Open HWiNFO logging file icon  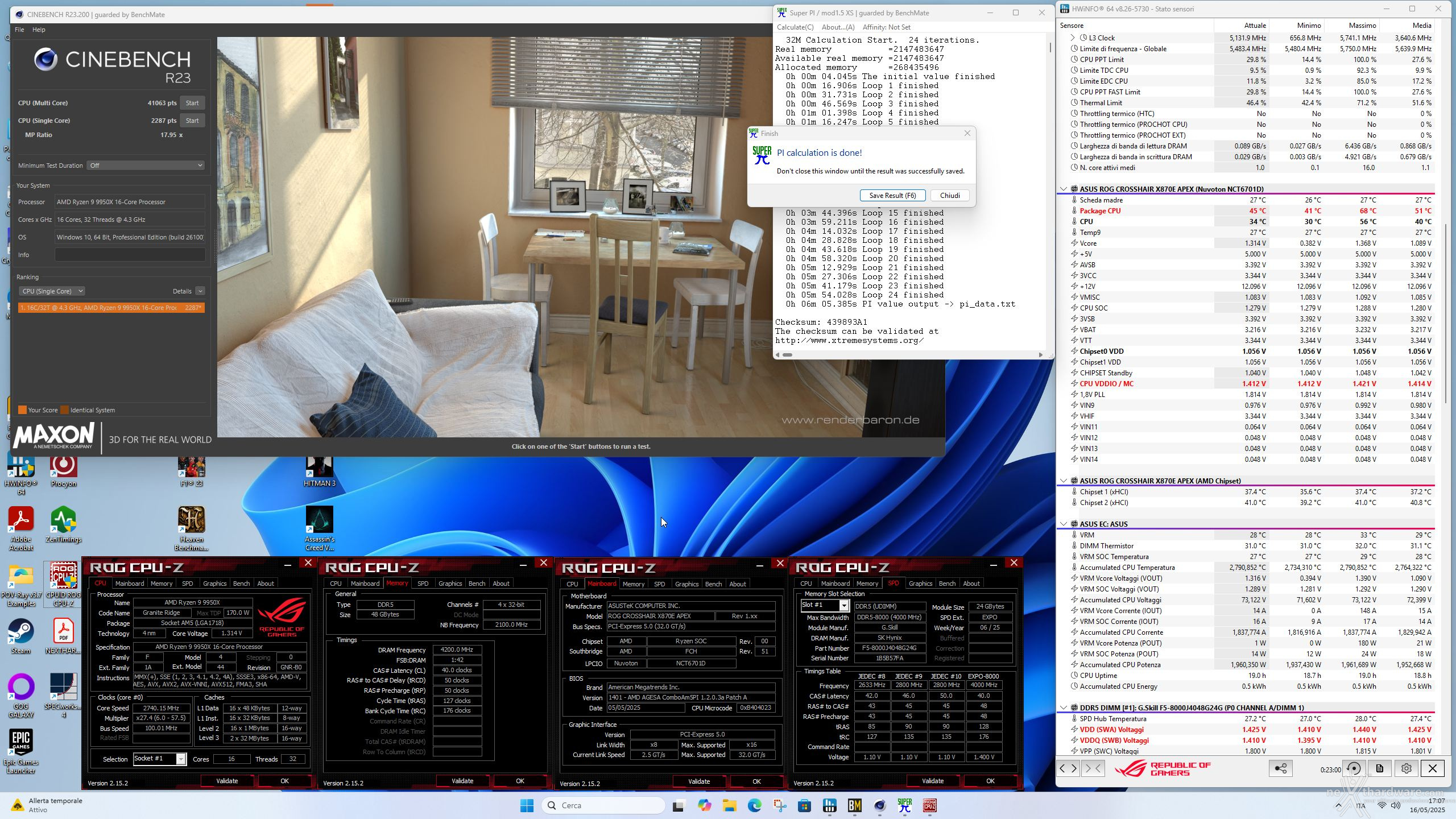click(1380, 768)
